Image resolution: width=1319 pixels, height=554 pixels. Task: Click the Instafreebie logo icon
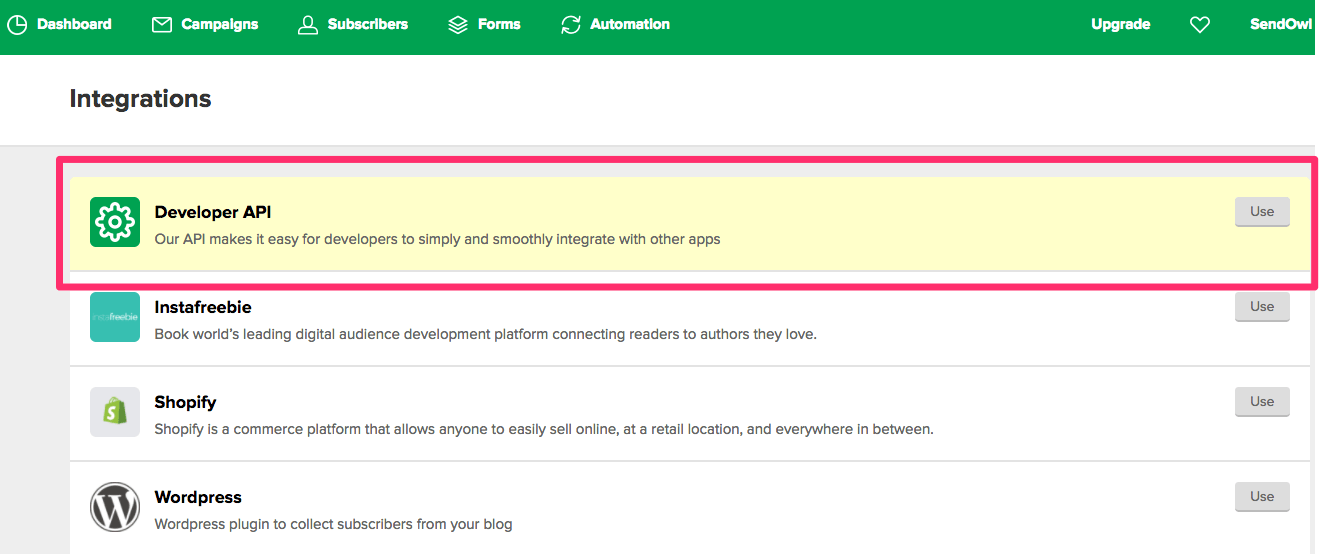coord(115,317)
